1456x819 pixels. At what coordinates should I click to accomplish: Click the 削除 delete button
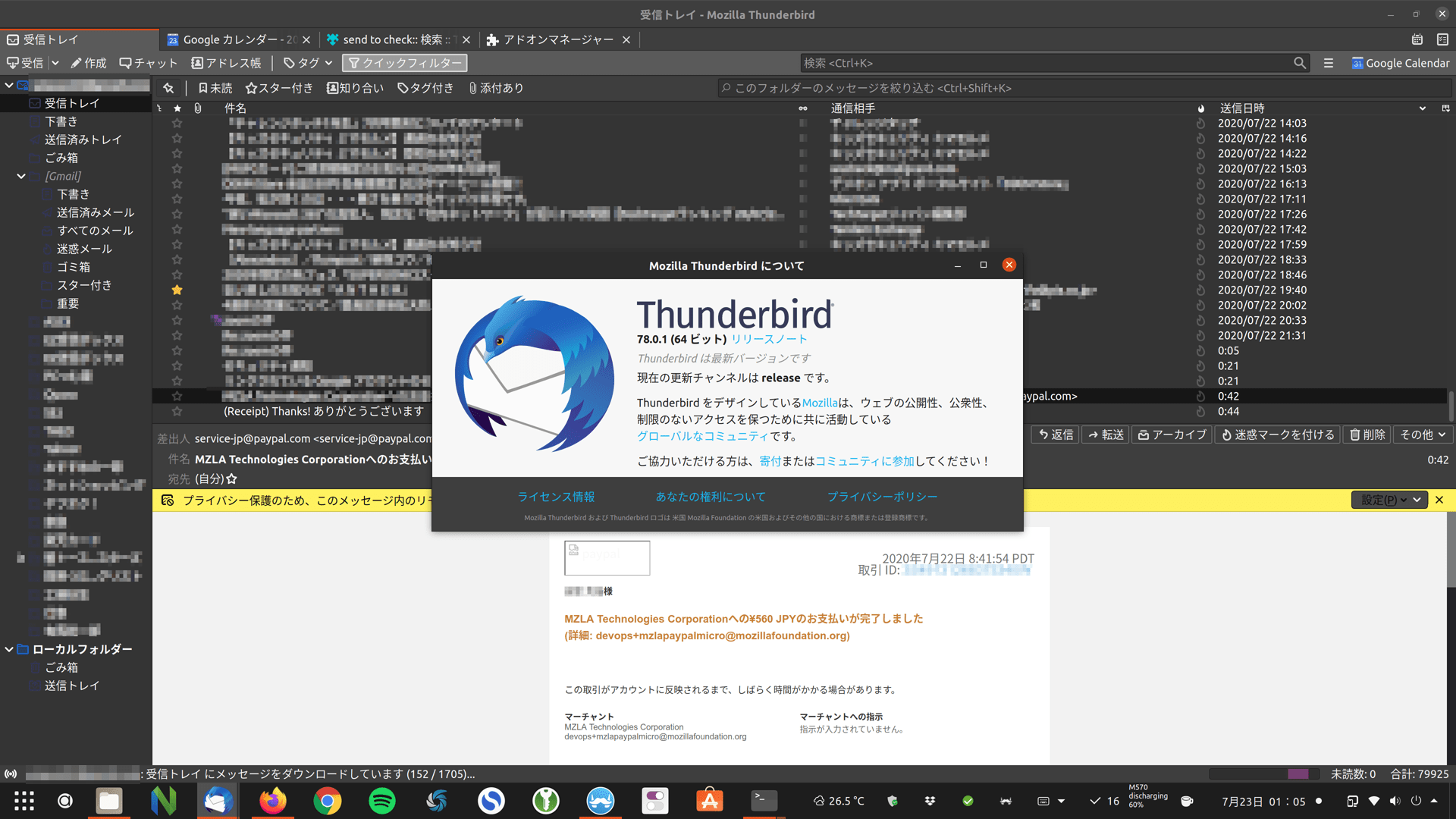1367,435
